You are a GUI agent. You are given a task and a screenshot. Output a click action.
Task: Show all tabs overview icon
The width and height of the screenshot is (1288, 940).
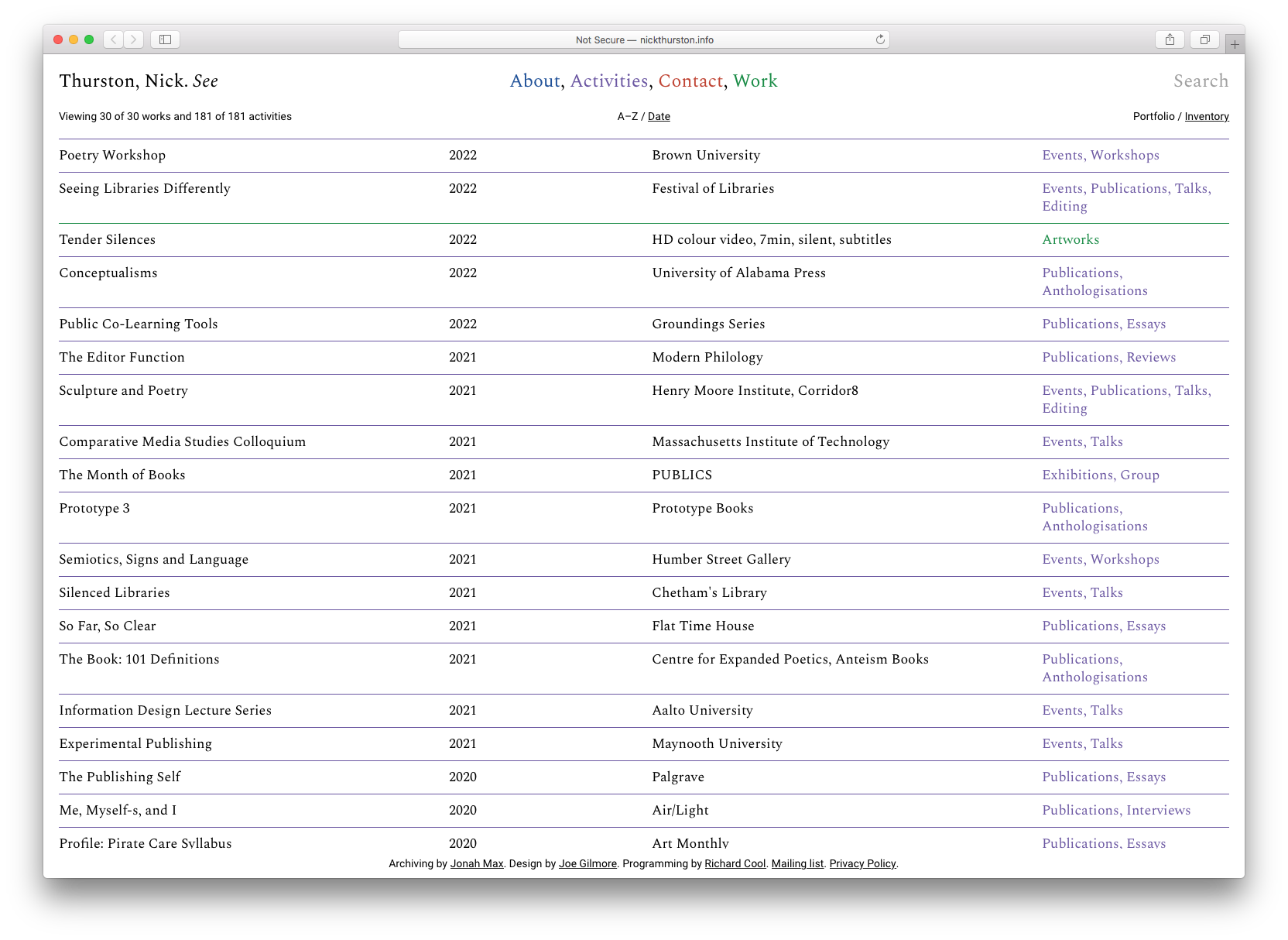point(1204,39)
